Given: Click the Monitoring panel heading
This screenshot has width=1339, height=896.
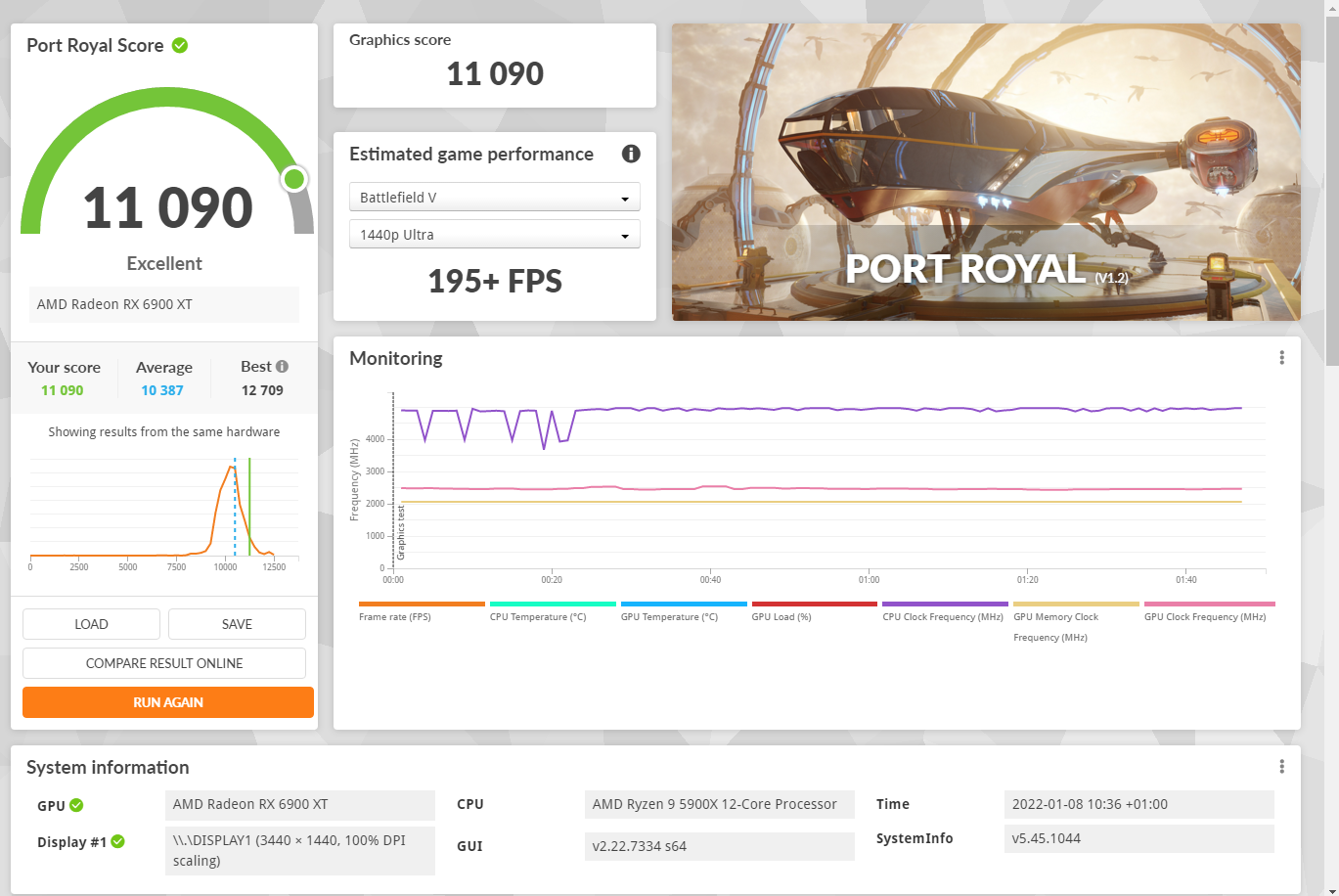Looking at the screenshot, I should pos(396,358).
